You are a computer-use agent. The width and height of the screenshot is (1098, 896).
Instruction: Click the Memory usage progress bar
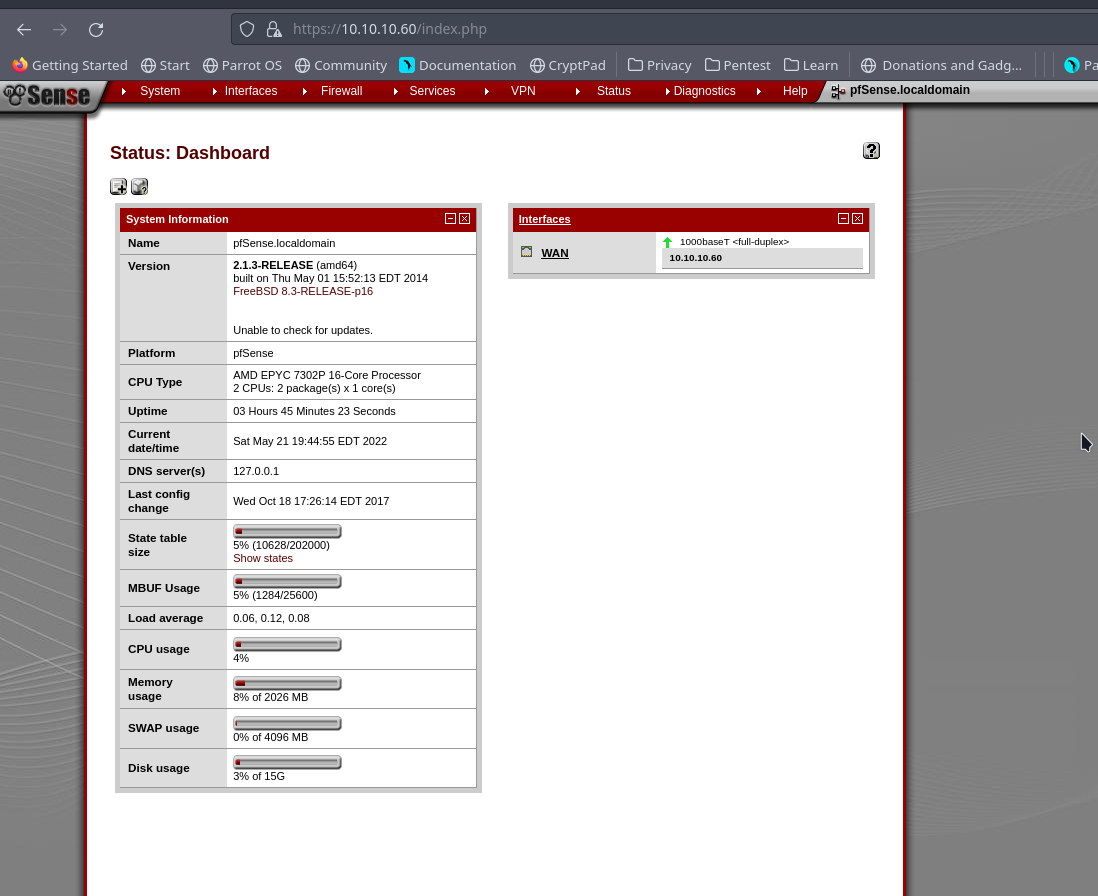[287, 683]
